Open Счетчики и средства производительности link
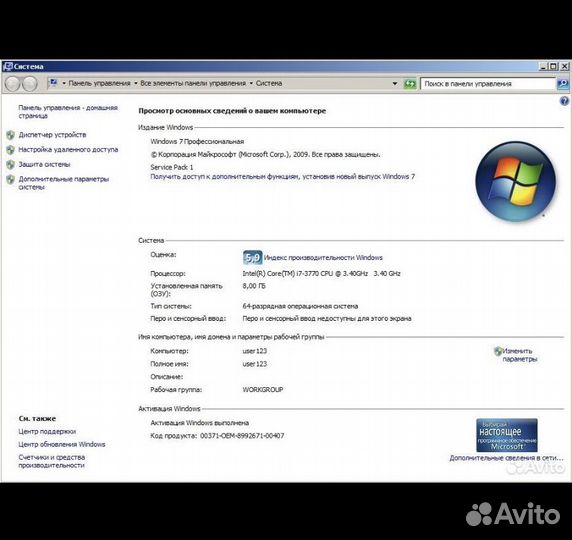The height and width of the screenshot is (540, 572). tap(51, 461)
